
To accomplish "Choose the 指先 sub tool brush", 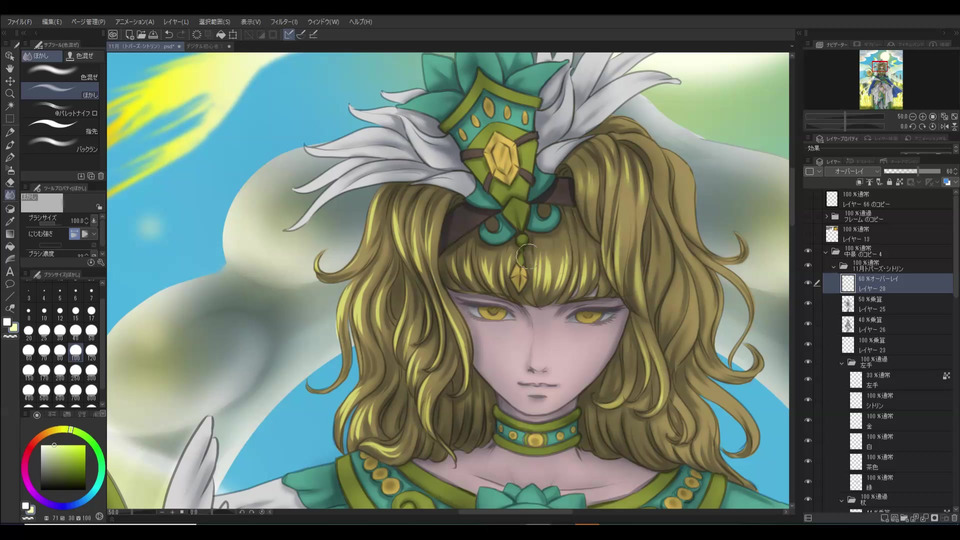I will (x=62, y=131).
